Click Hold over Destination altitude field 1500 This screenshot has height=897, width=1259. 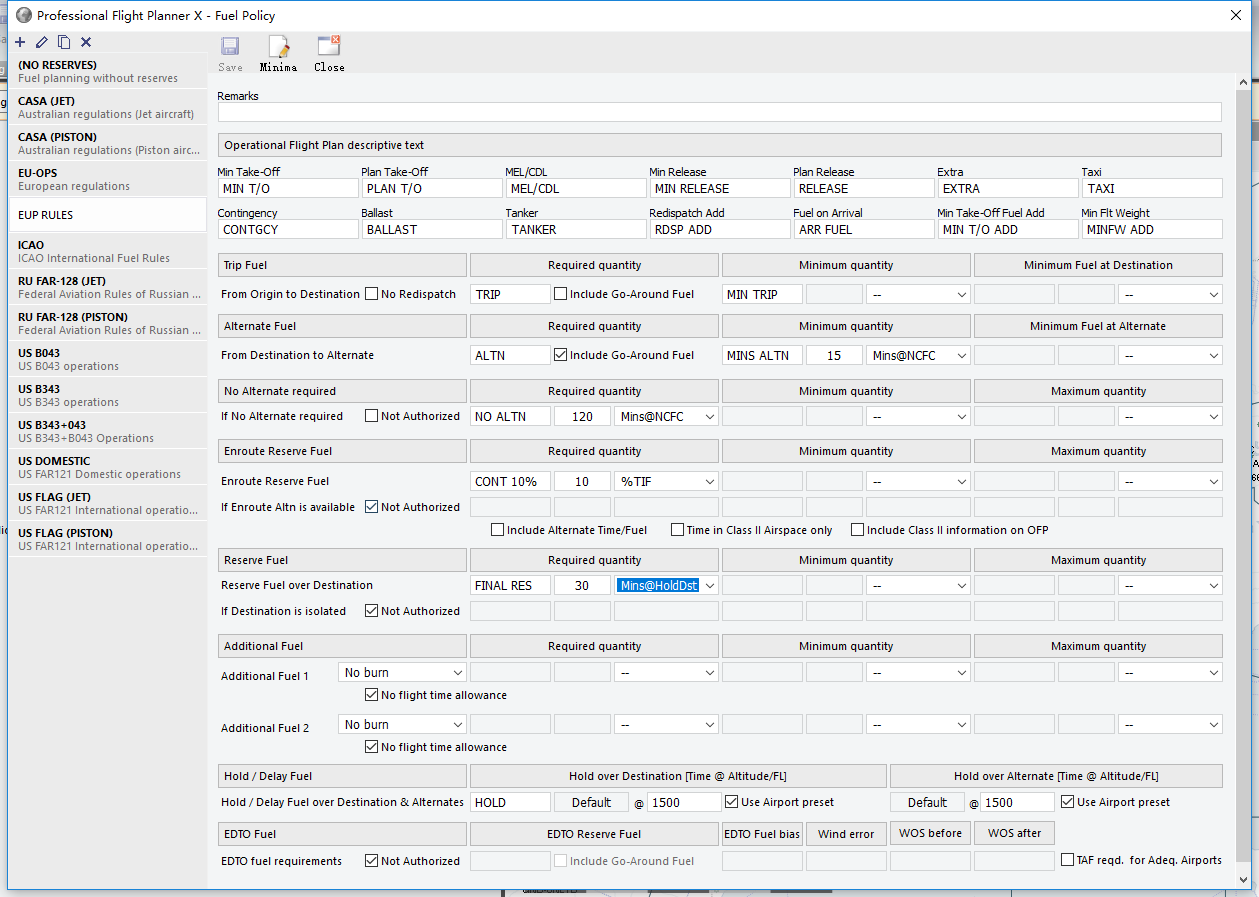[684, 802]
